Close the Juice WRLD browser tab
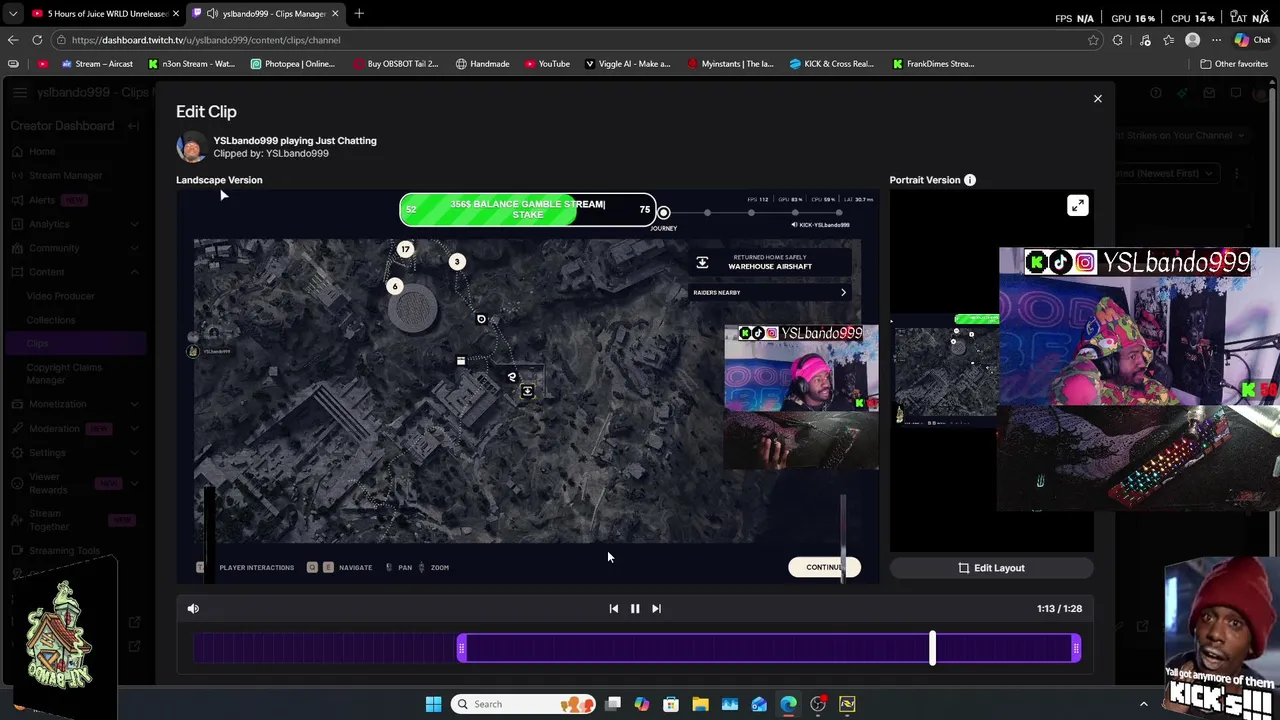 pyautogui.click(x=176, y=14)
